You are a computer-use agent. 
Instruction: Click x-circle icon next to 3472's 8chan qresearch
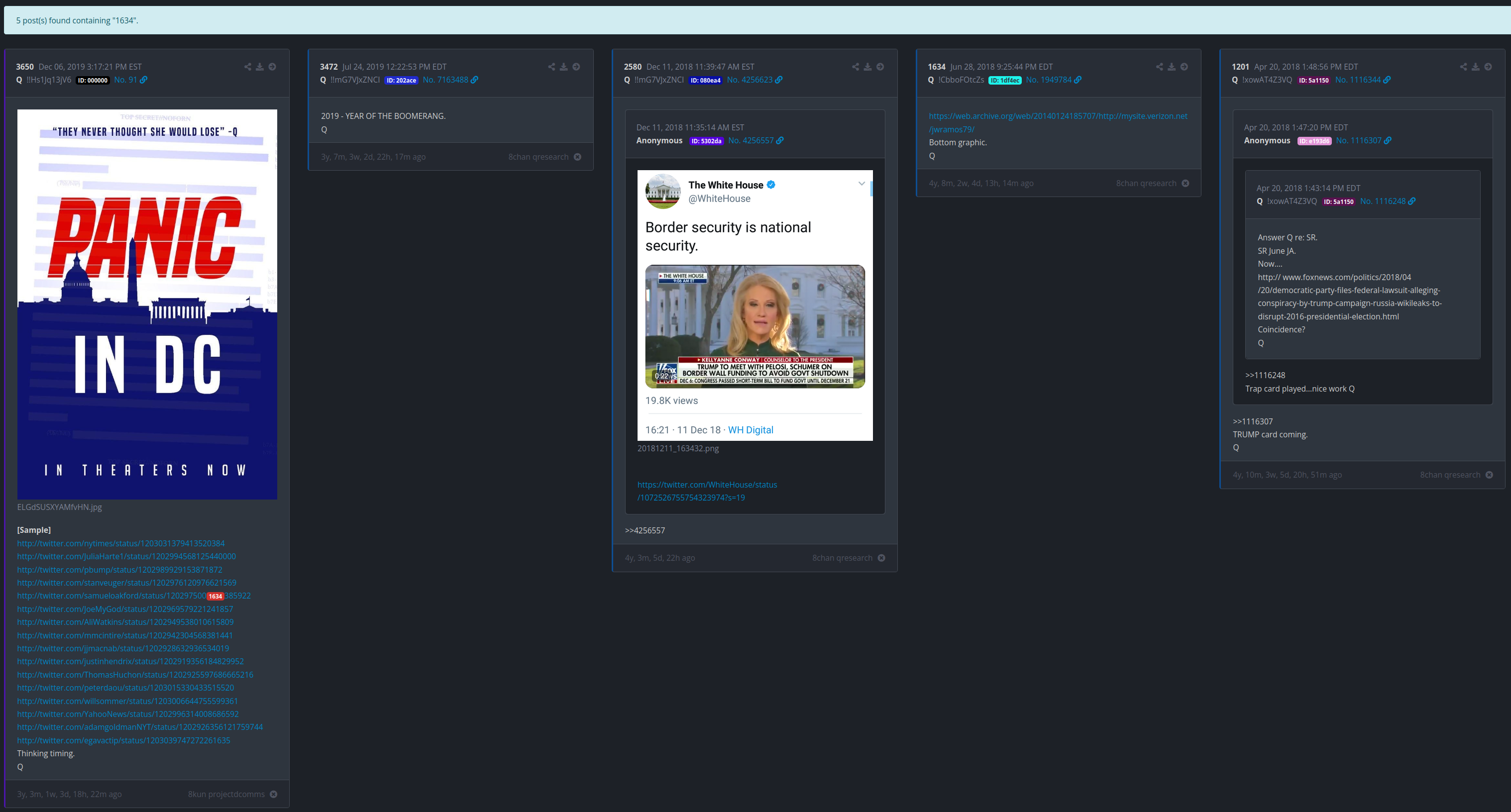coord(577,157)
